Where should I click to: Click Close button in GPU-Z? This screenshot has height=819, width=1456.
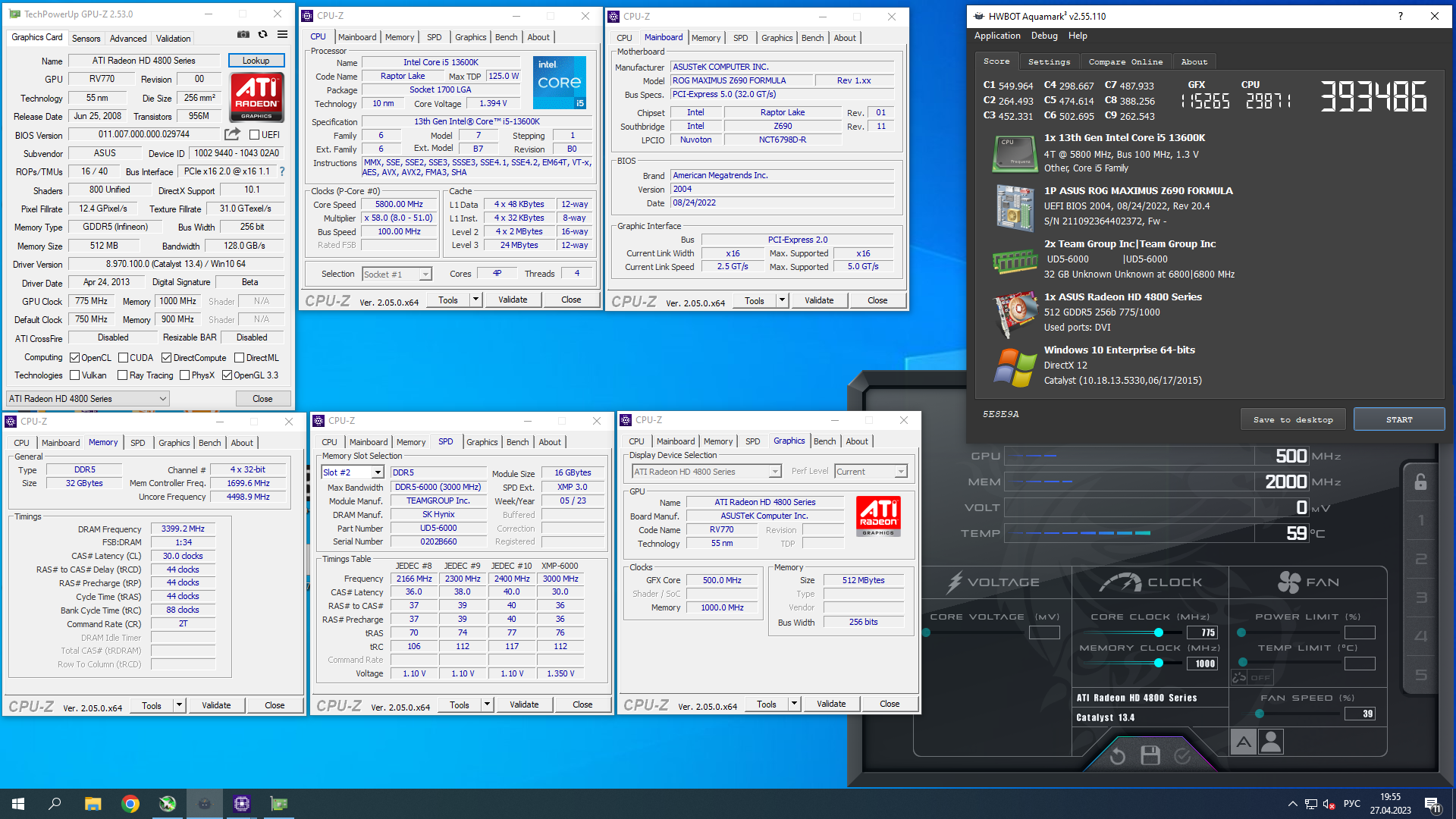tap(262, 399)
